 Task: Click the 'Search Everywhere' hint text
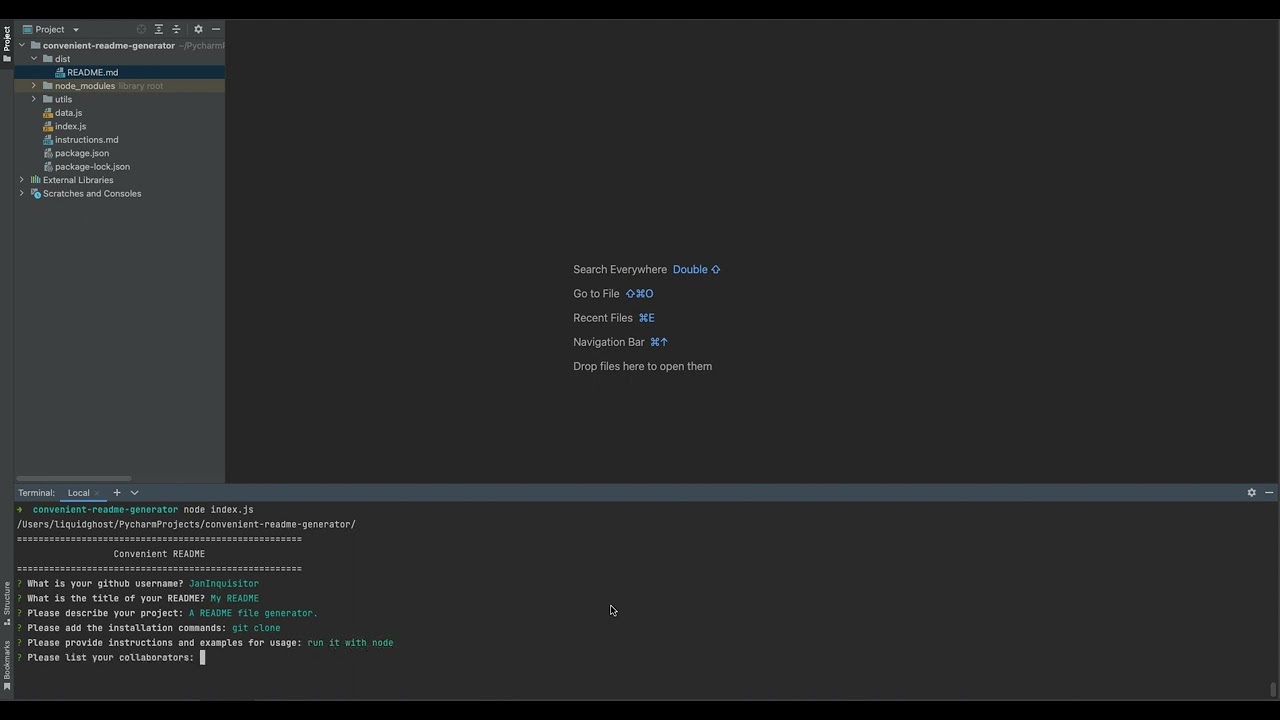(620, 270)
